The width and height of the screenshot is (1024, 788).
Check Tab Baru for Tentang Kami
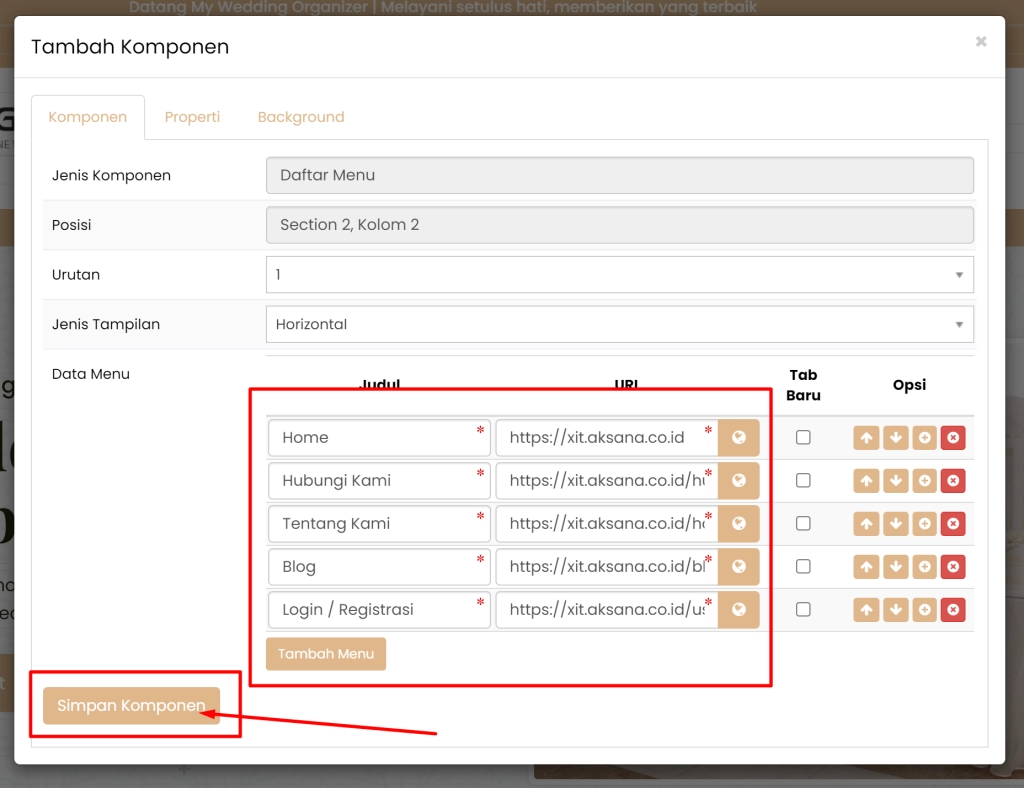click(803, 524)
